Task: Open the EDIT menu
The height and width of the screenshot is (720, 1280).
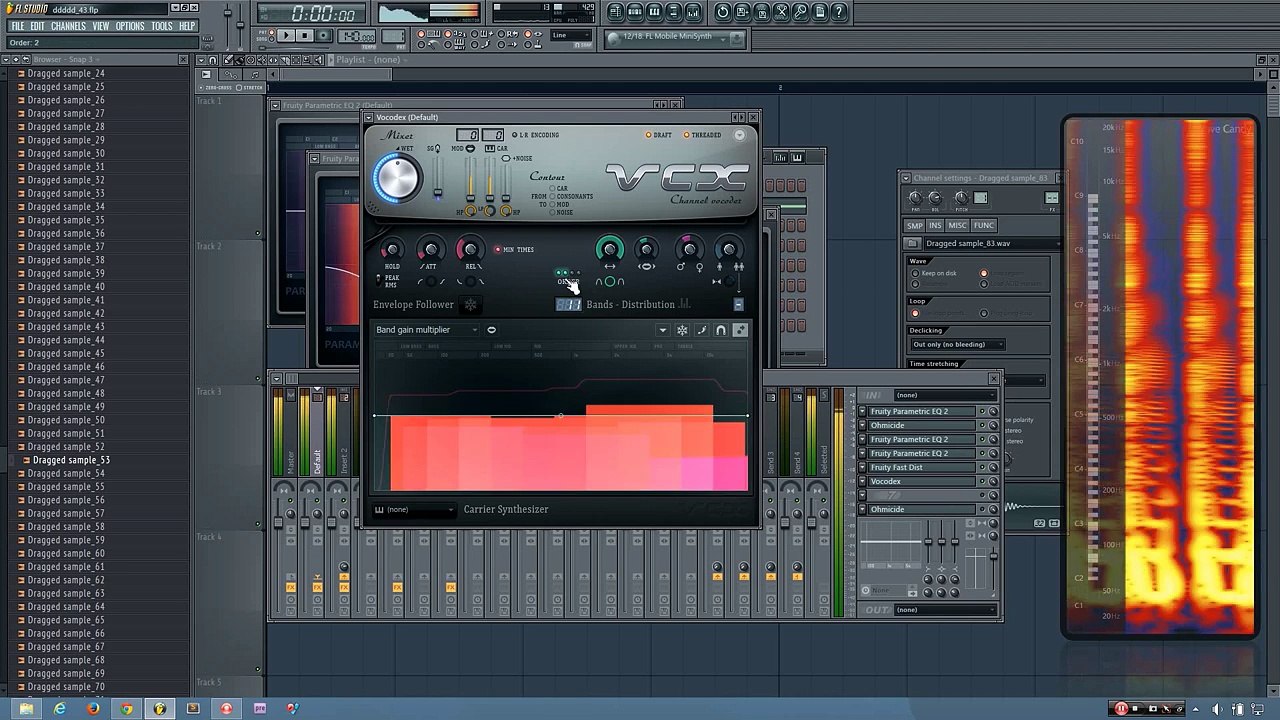Action: pos(37,26)
